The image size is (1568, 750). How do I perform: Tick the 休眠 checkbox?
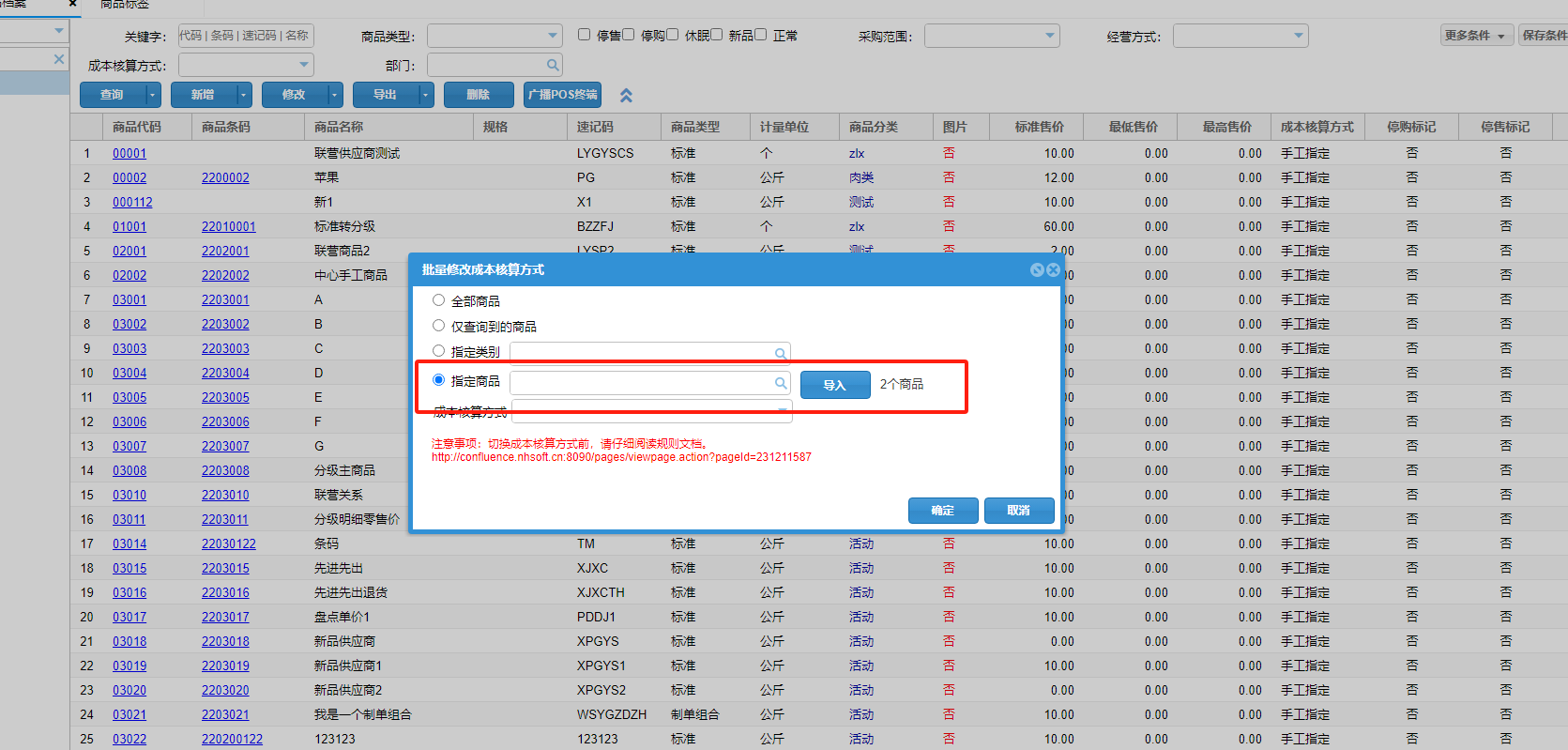[x=672, y=35]
